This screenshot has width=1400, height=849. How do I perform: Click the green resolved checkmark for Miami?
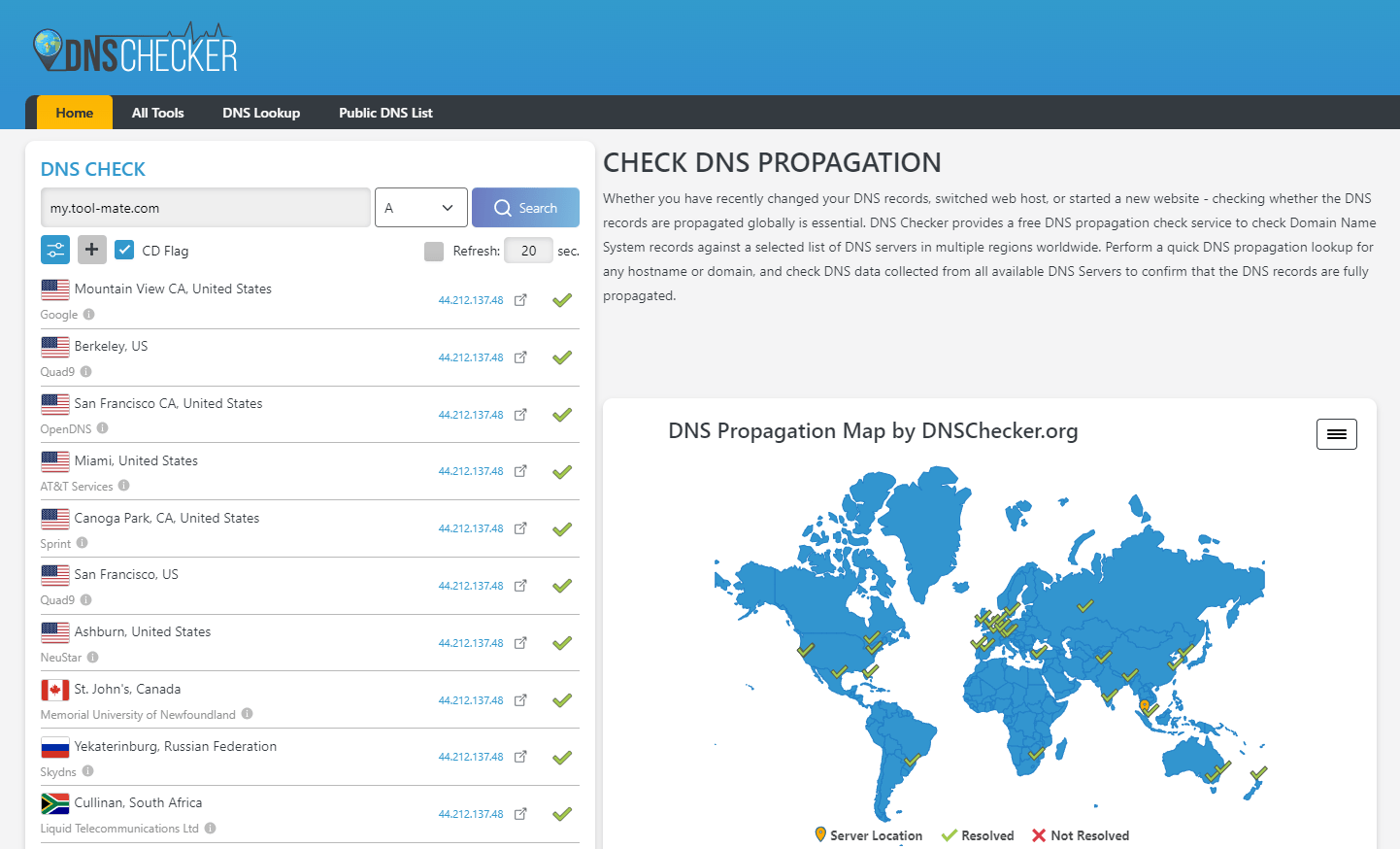click(x=561, y=472)
